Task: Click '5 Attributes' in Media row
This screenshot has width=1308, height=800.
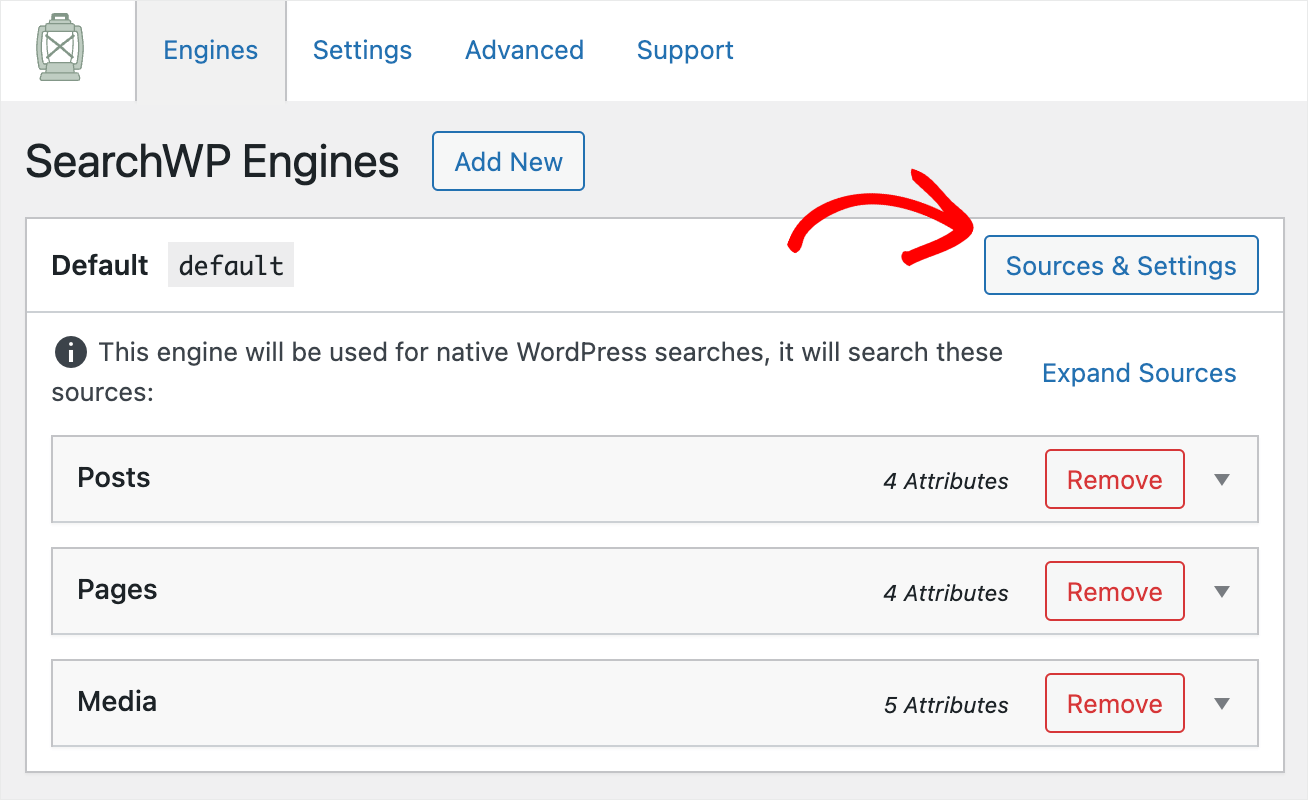Action: pyautogui.click(x=946, y=705)
